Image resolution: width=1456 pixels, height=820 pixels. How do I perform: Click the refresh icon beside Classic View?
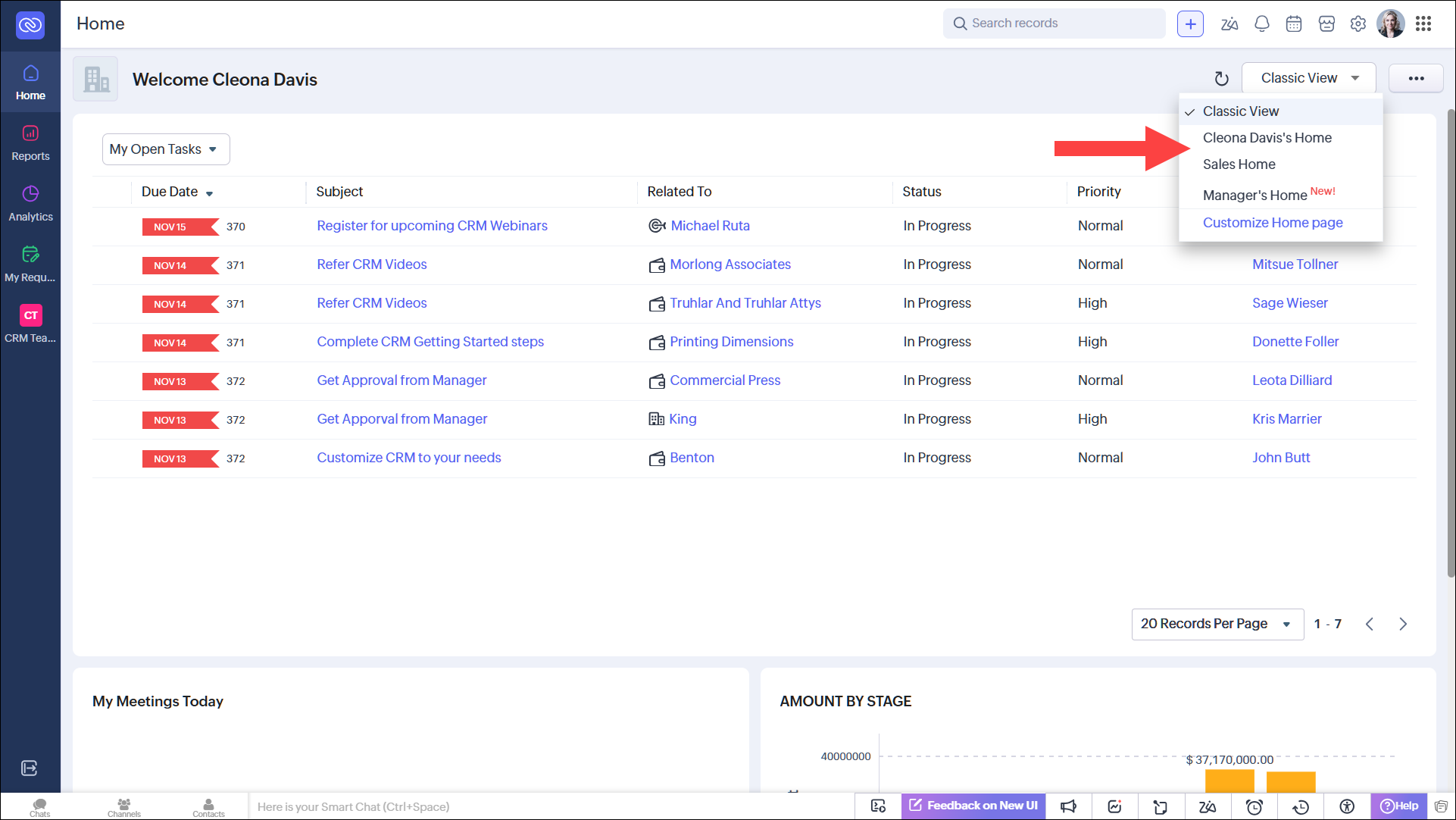click(x=1221, y=79)
